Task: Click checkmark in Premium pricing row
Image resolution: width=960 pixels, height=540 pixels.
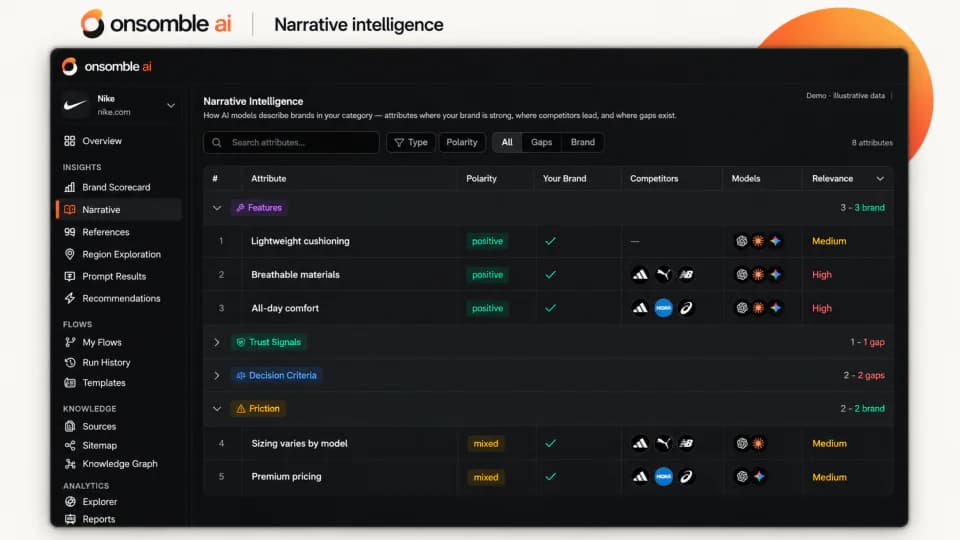Action: 550,476
